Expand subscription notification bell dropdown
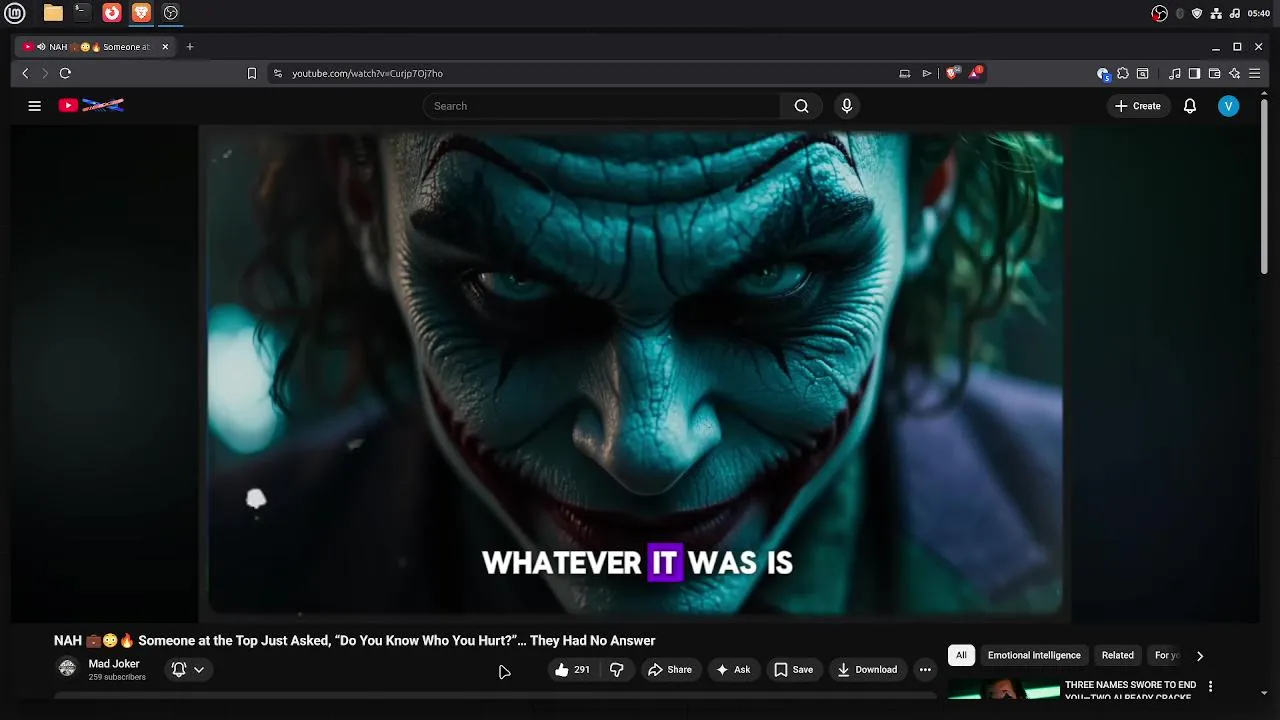Screen dimensions: 1280x720 [188, 670]
